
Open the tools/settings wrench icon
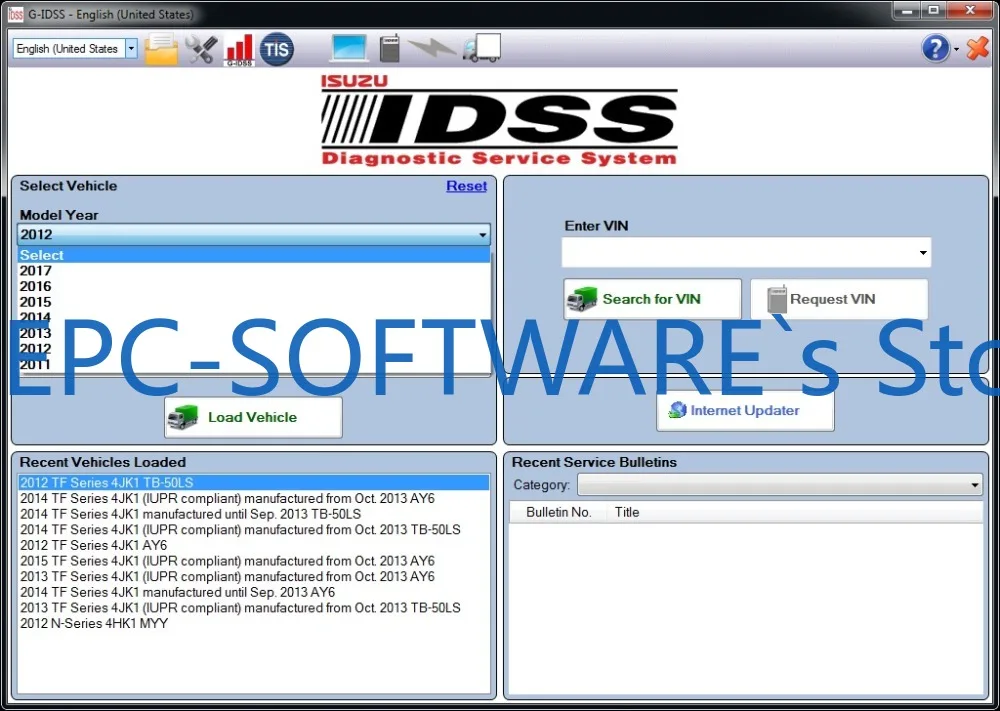point(200,47)
